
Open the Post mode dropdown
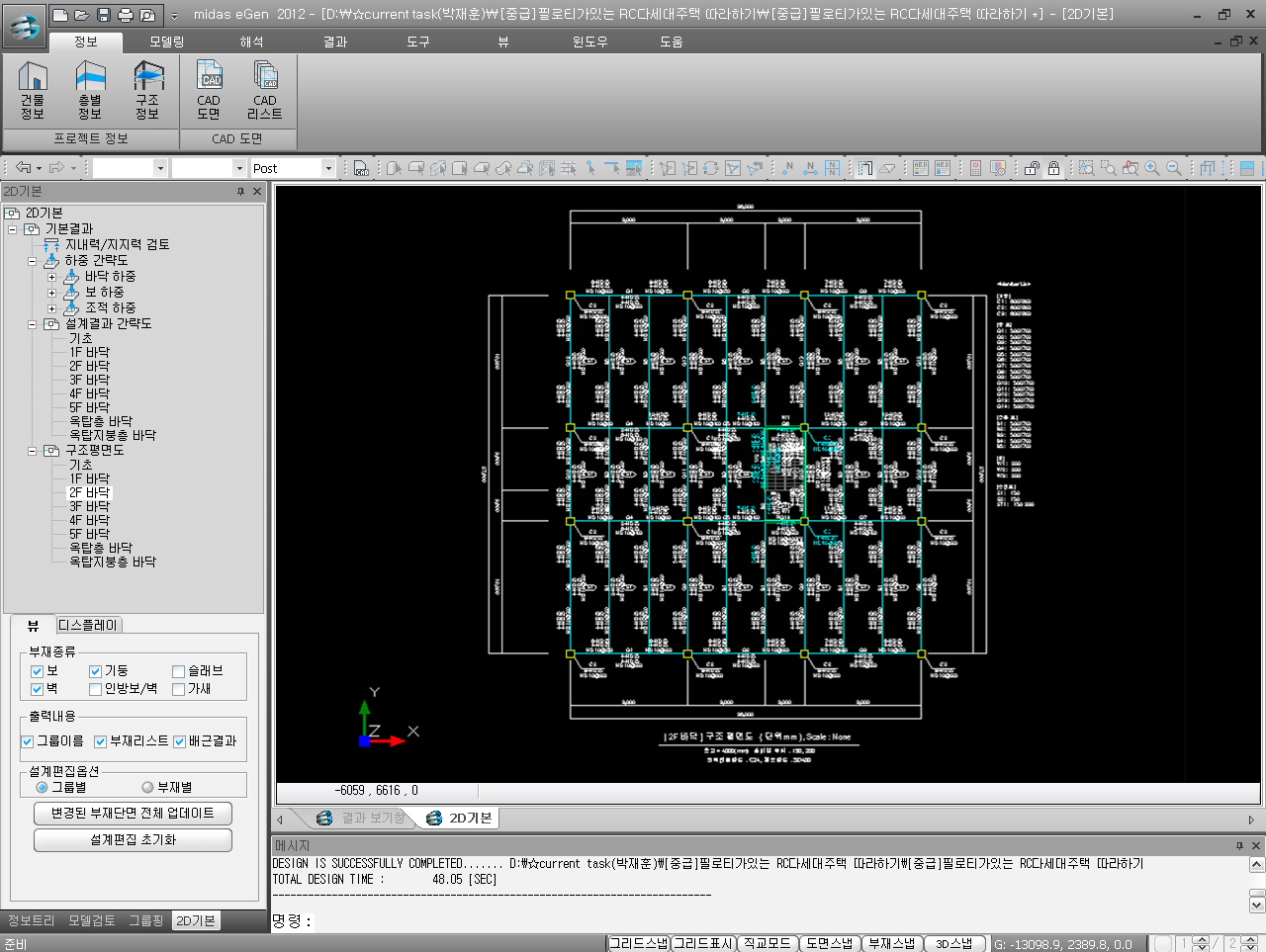[x=328, y=168]
